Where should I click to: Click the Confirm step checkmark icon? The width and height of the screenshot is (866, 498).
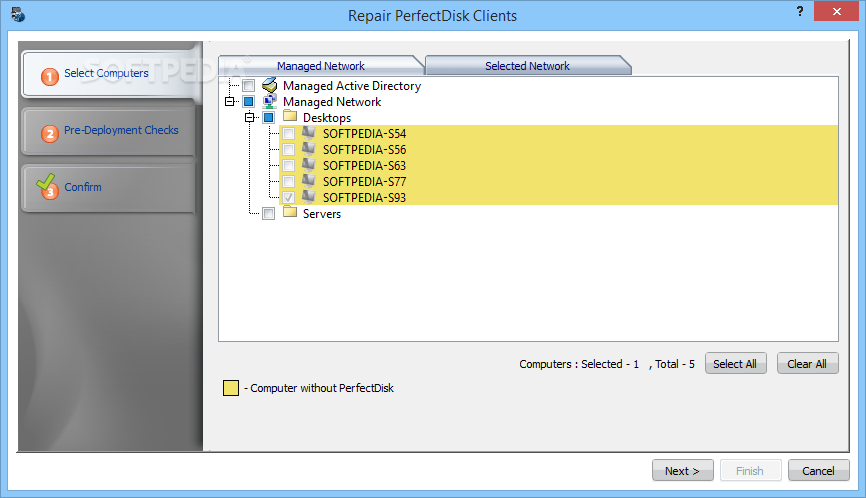coord(47,187)
